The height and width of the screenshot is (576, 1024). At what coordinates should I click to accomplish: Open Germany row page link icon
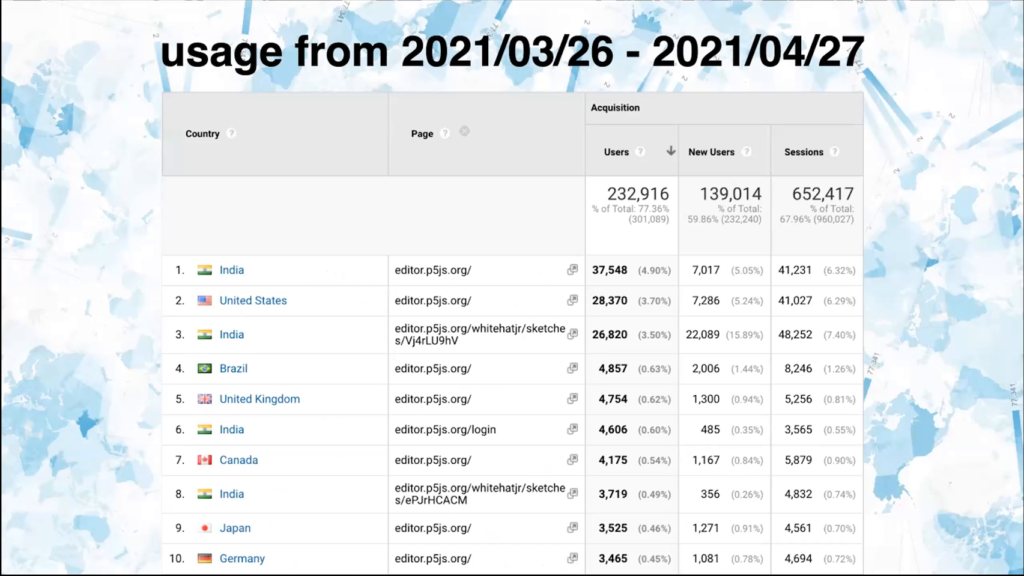tap(572, 558)
